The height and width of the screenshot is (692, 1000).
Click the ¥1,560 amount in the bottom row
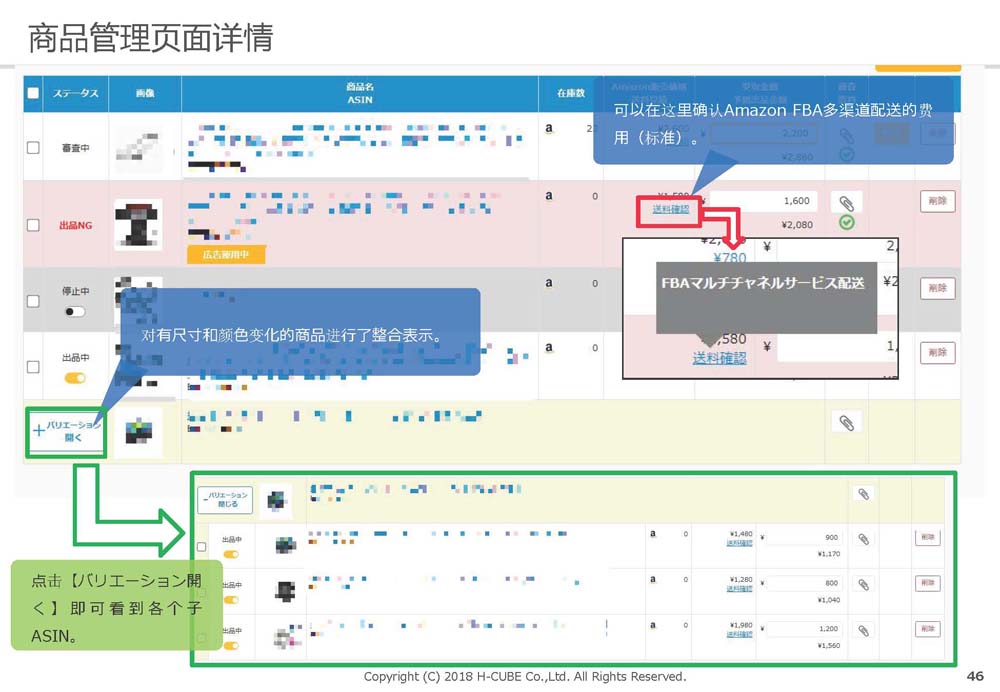828,645
